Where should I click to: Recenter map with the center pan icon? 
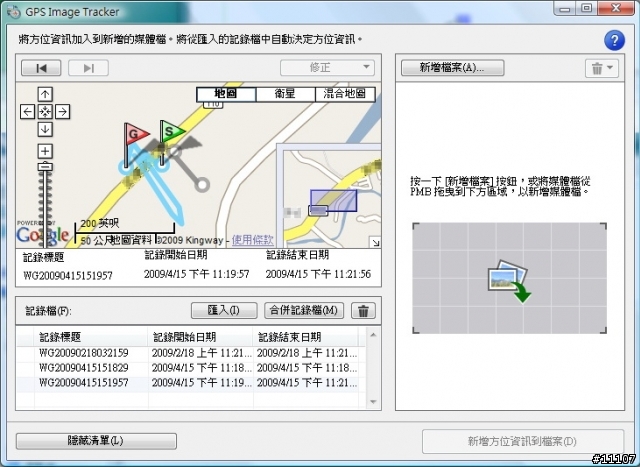(x=45, y=111)
